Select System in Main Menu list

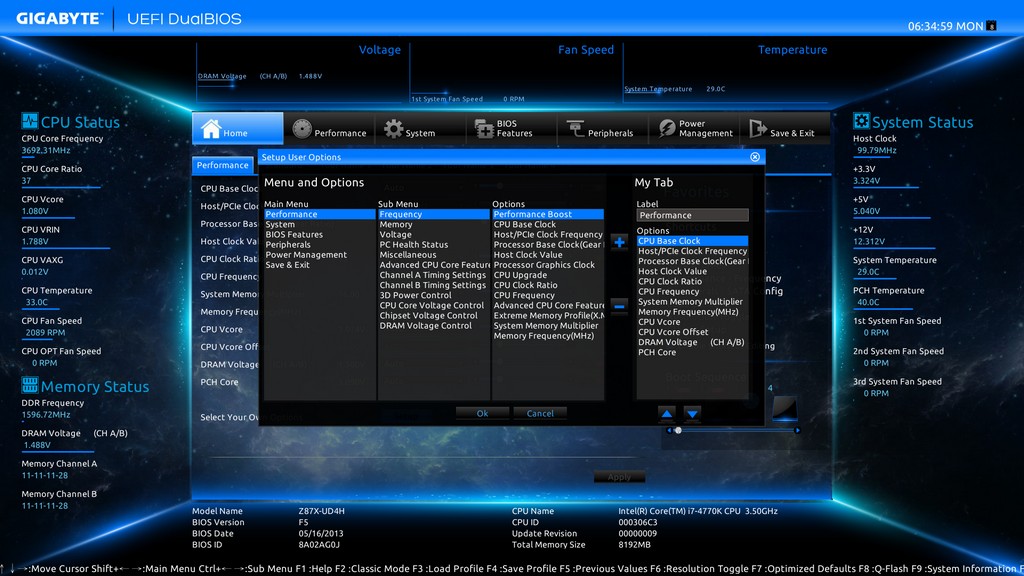pyautogui.click(x=319, y=225)
